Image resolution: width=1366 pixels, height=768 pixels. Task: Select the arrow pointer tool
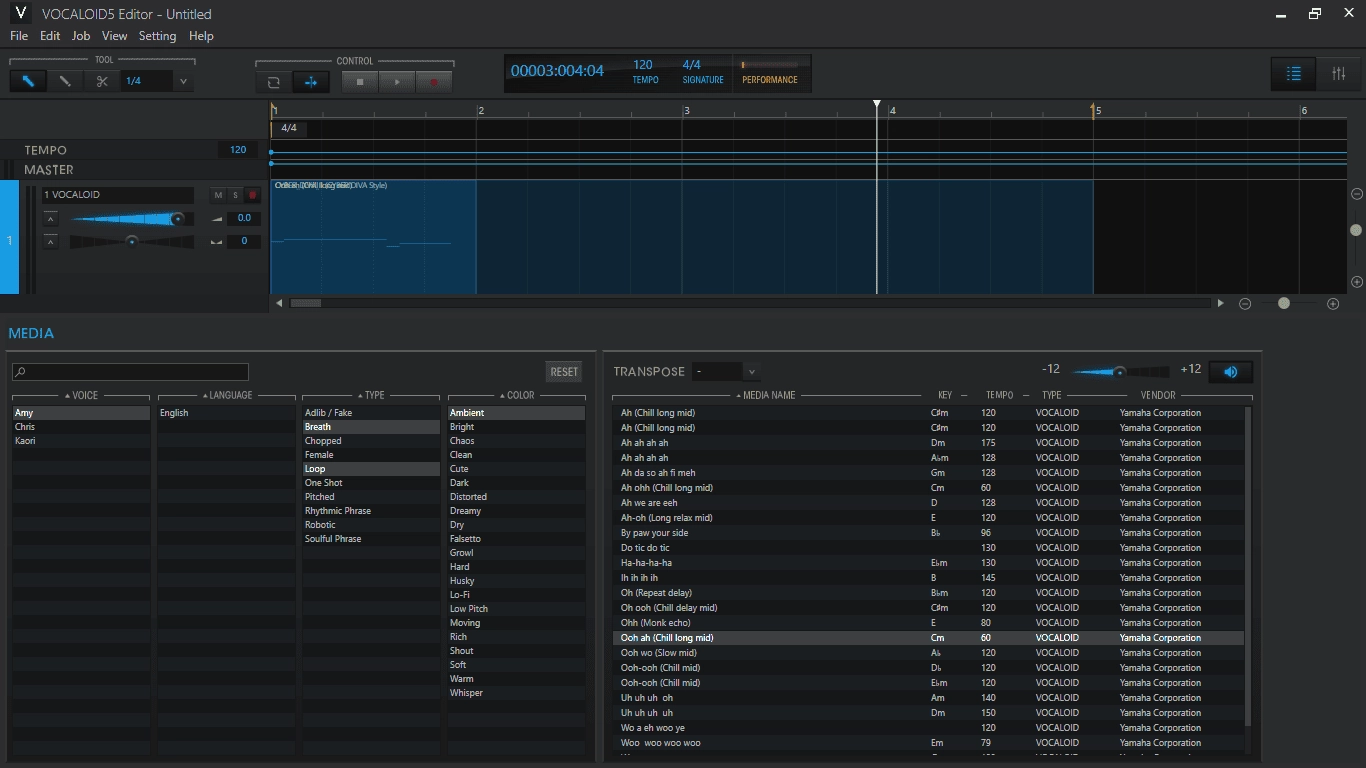pos(28,81)
